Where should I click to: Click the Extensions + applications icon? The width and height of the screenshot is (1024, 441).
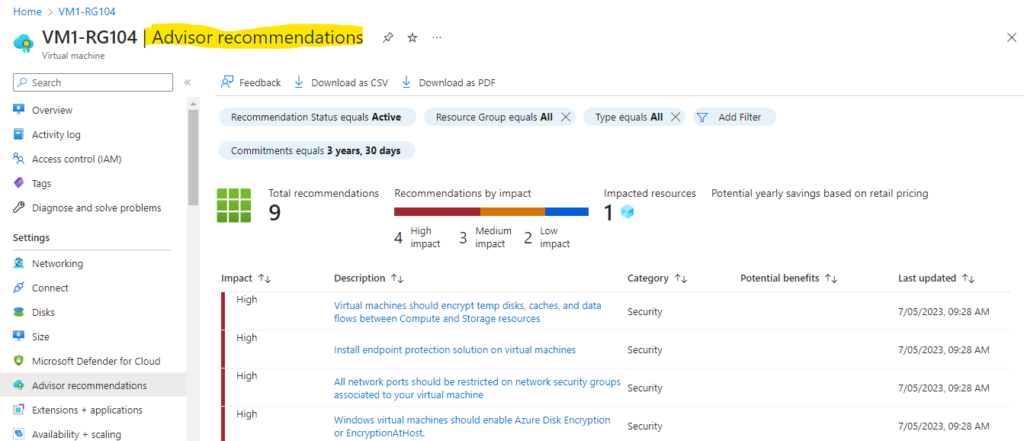[x=19, y=410]
